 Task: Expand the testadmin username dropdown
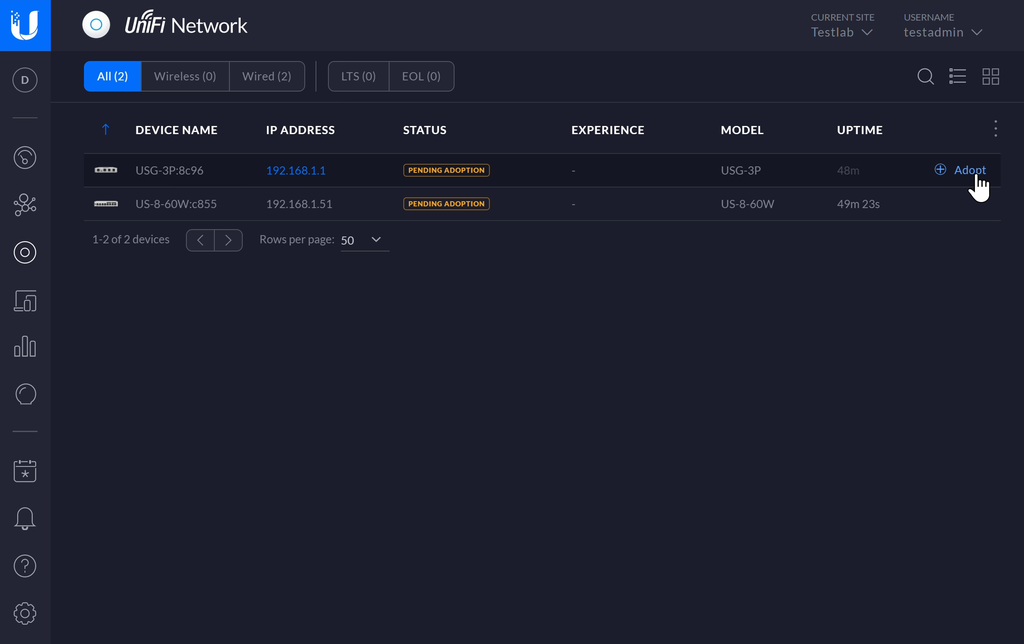tap(943, 32)
